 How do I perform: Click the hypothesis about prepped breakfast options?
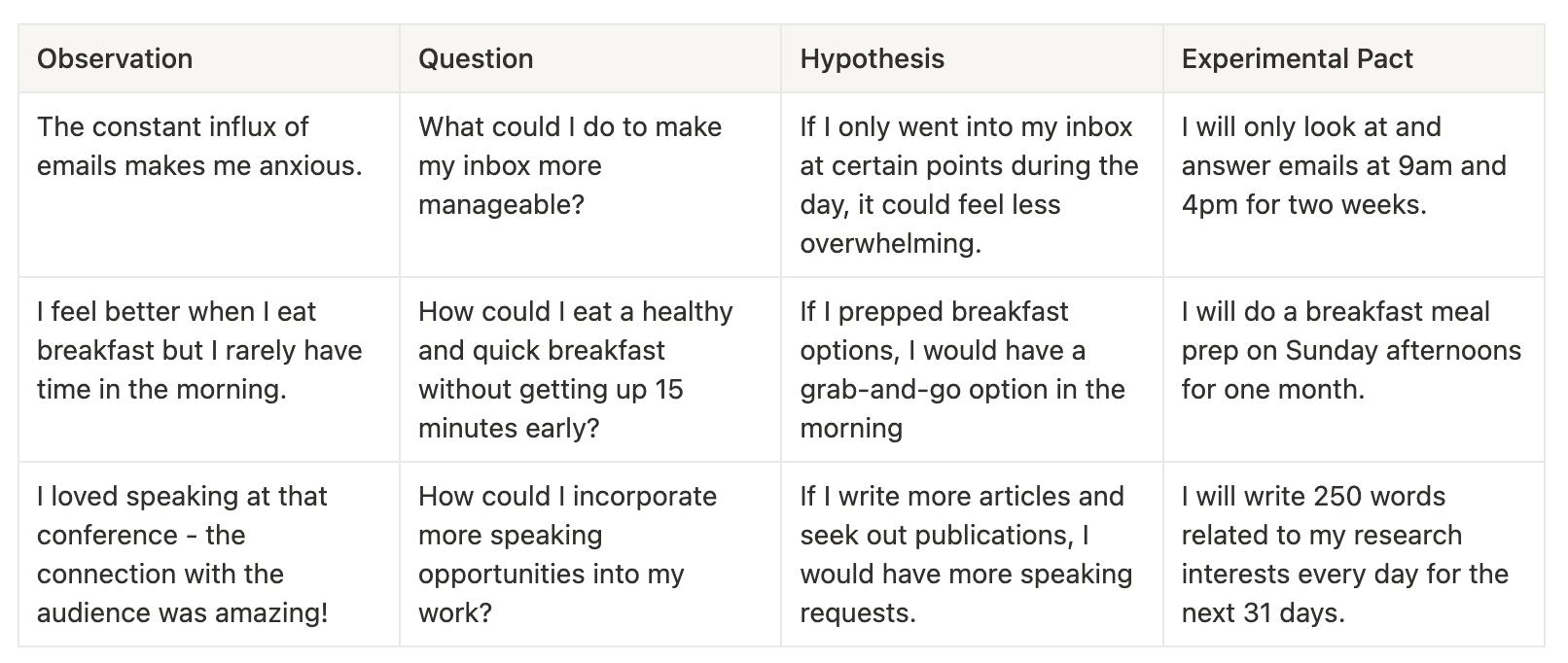coord(962,369)
